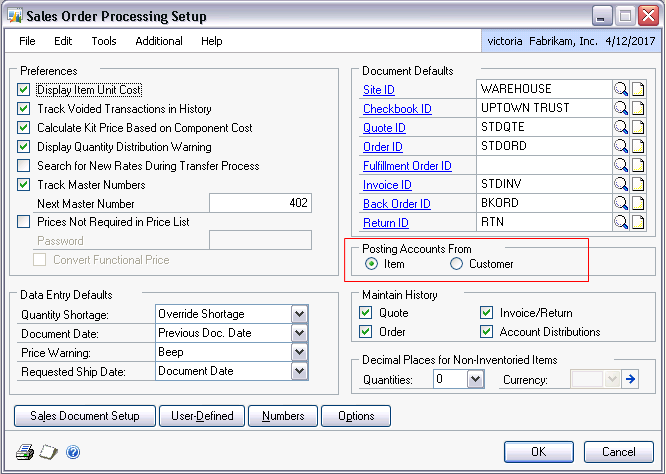Click the lookup magnifier next to Site ID
This screenshot has height=474, width=666.
pyautogui.click(x=621, y=90)
